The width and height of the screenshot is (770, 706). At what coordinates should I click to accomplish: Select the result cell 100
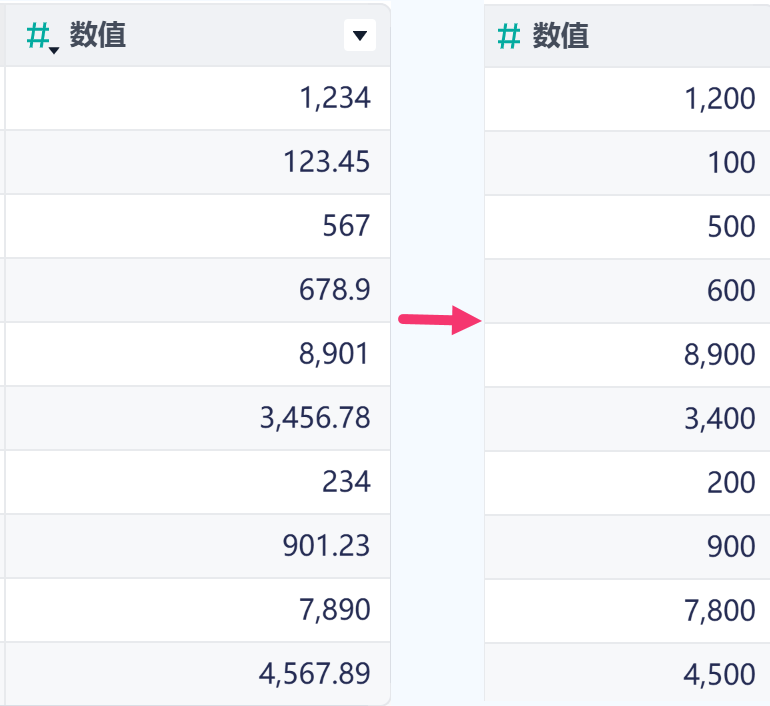tap(627, 163)
